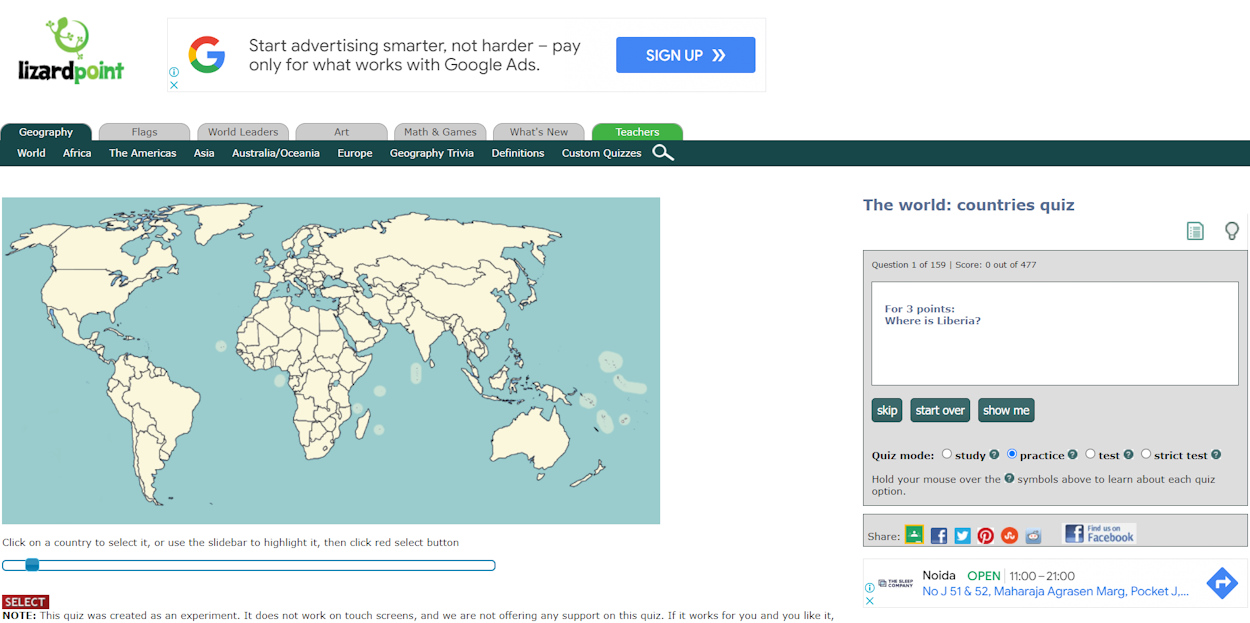The width and height of the screenshot is (1250, 623).
Task: Switch to test quiz mode
Action: [1090, 453]
